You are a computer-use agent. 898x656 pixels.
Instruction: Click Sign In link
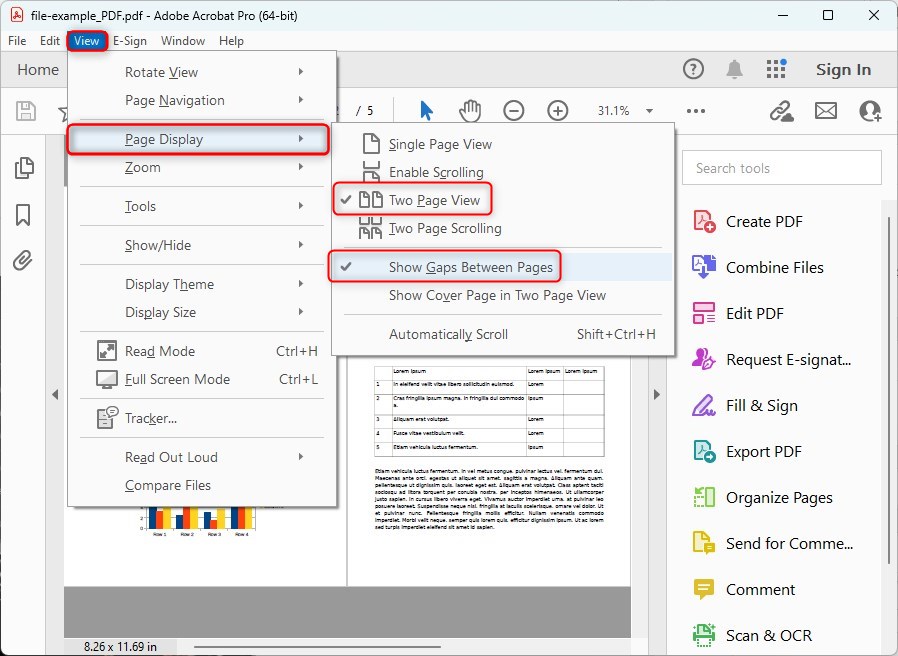coord(843,69)
